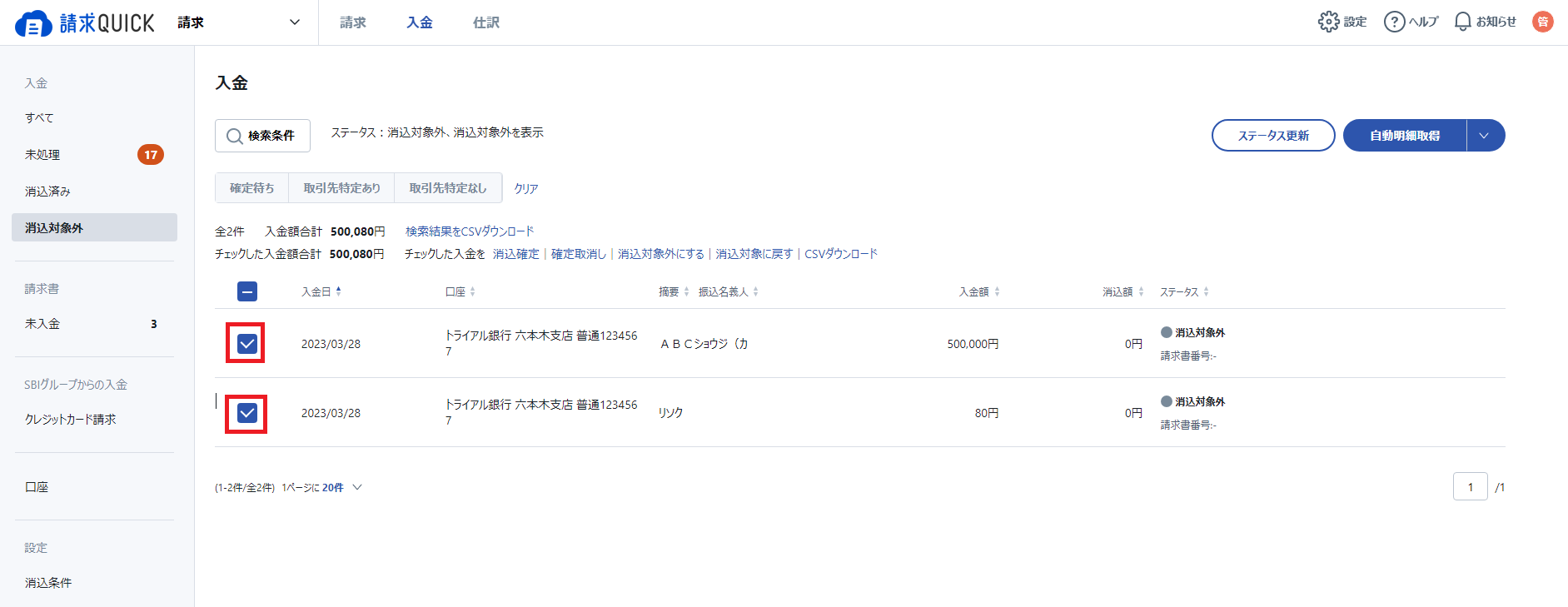Viewport: 1568px width, 607px height.
Task: Click the 検索条件 magnifier button
Action: coord(262,136)
